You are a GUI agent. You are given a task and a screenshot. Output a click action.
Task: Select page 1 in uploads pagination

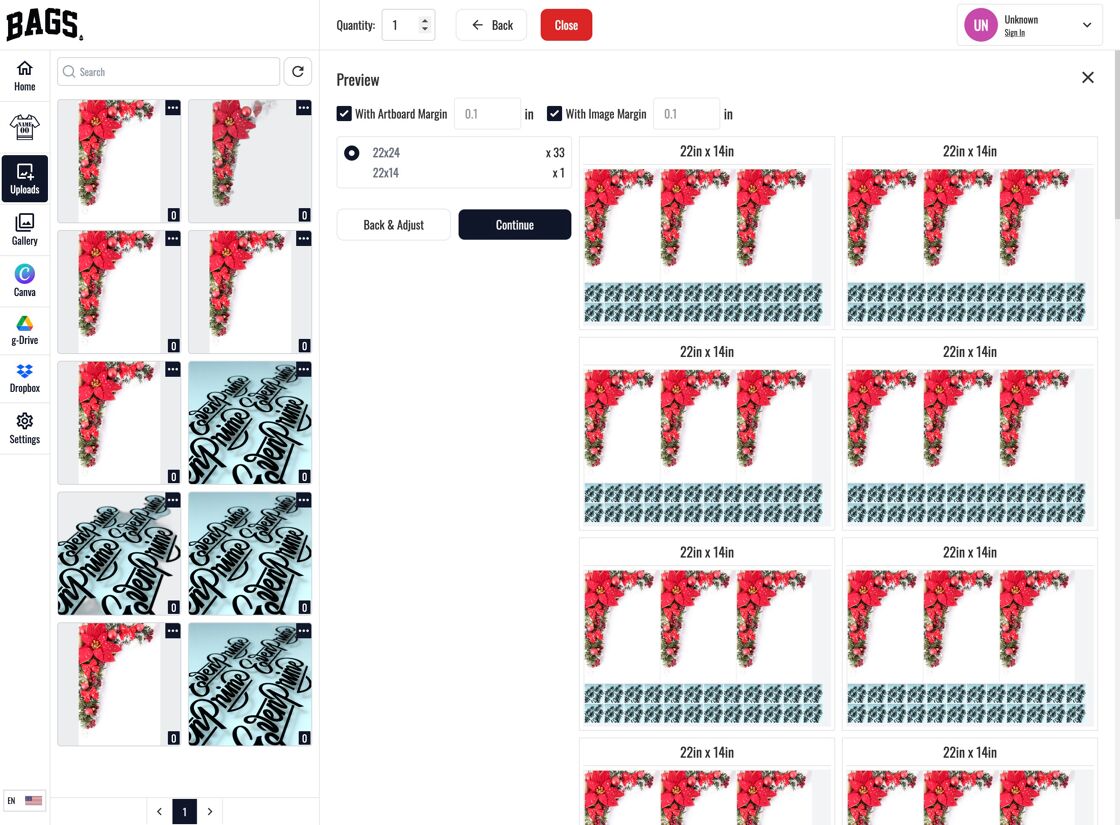[184, 811]
